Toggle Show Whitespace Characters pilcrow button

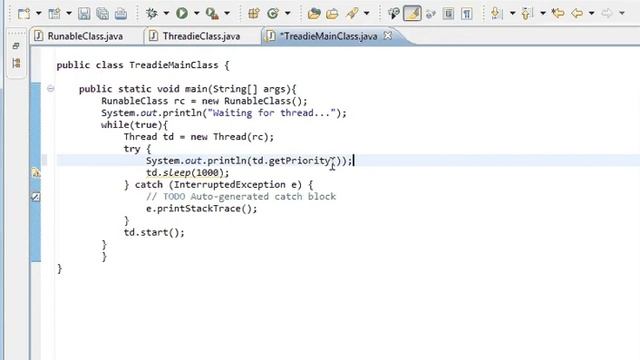(x=467, y=13)
